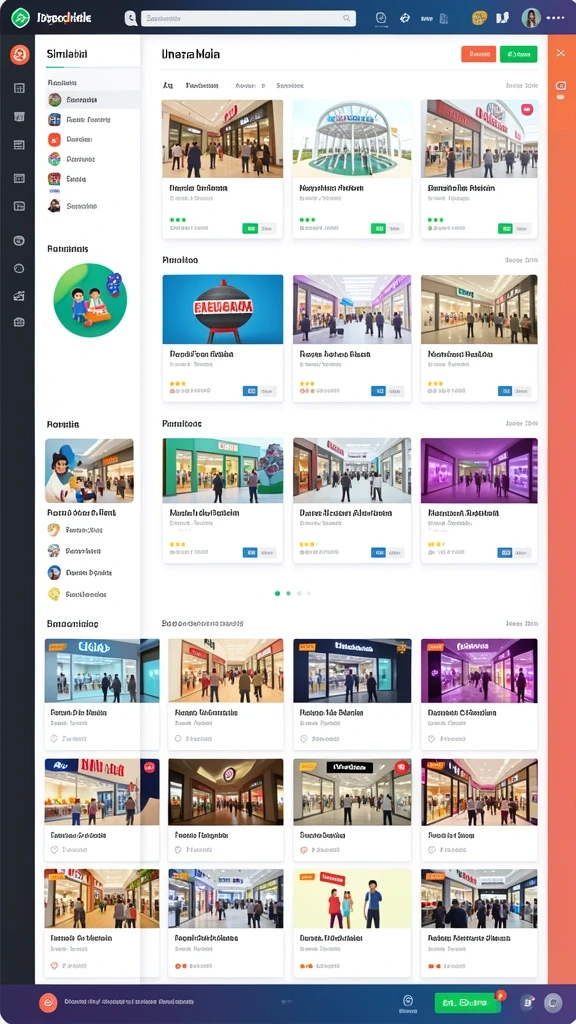This screenshot has width=576, height=1024.
Task: Click the green button on first mall card
Action: [x=249, y=229]
